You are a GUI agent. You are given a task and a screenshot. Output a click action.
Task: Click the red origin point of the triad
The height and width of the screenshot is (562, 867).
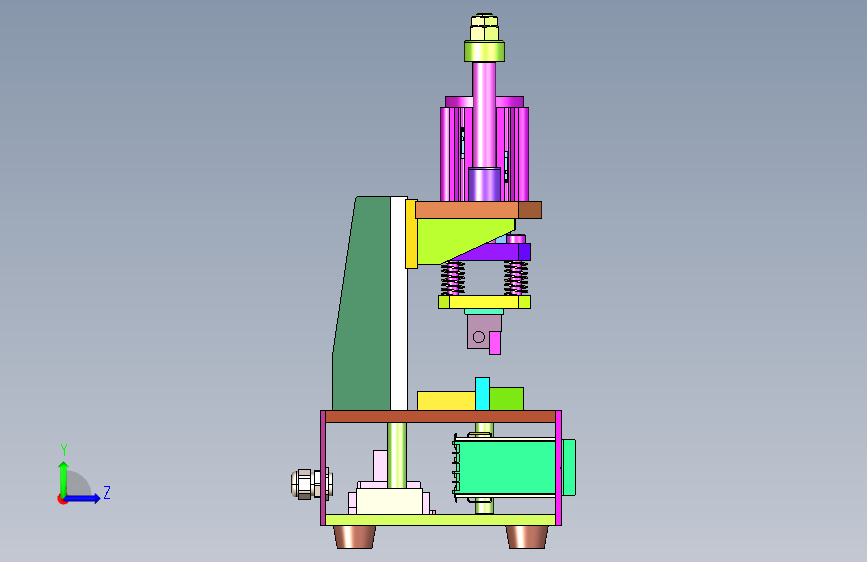(x=62, y=499)
